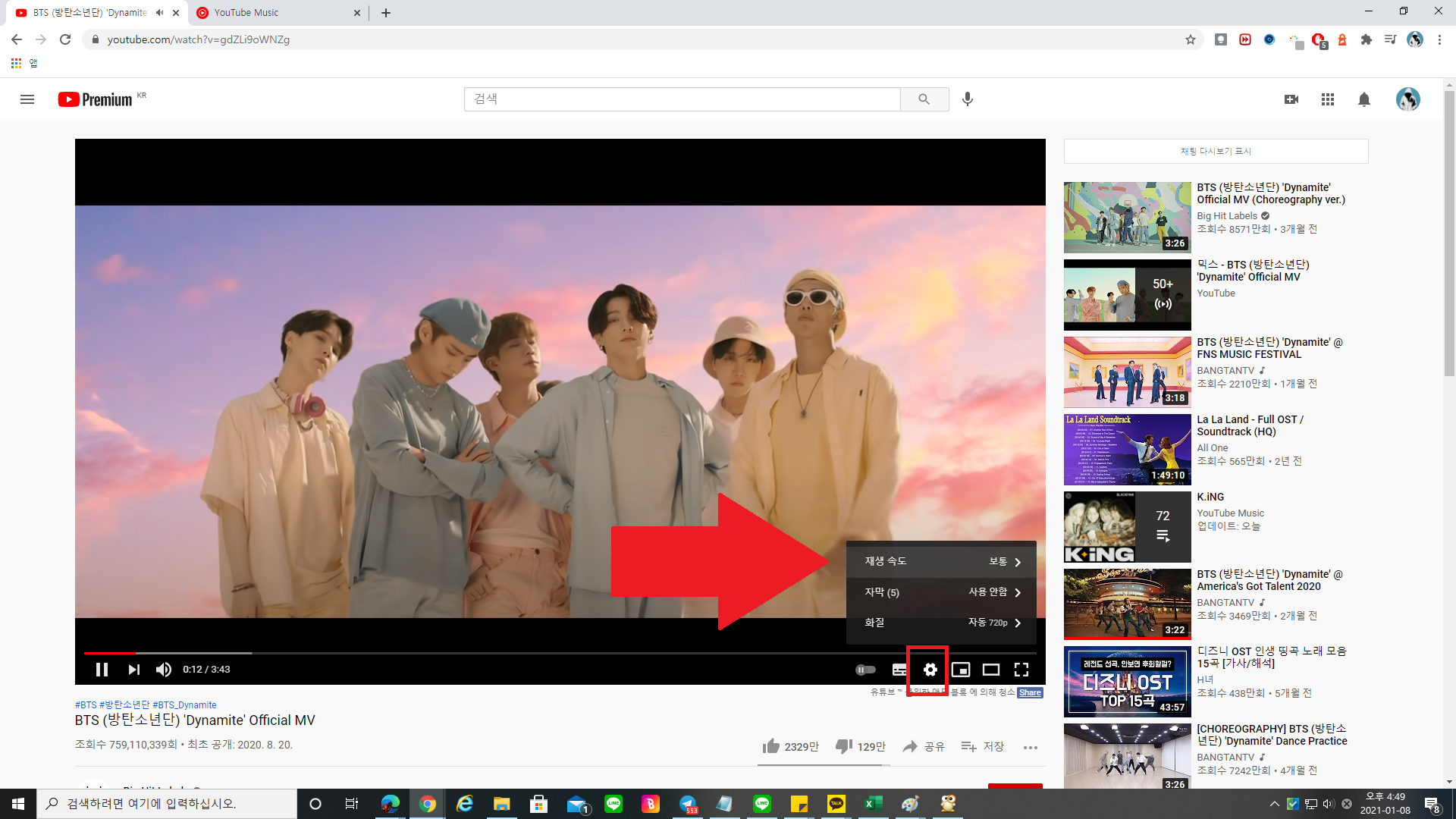Image resolution: width=1456 pixels, height=819 pixels.
Task: Expand the 자막 (5) subtitles option
Action: [x=941, y=592]
